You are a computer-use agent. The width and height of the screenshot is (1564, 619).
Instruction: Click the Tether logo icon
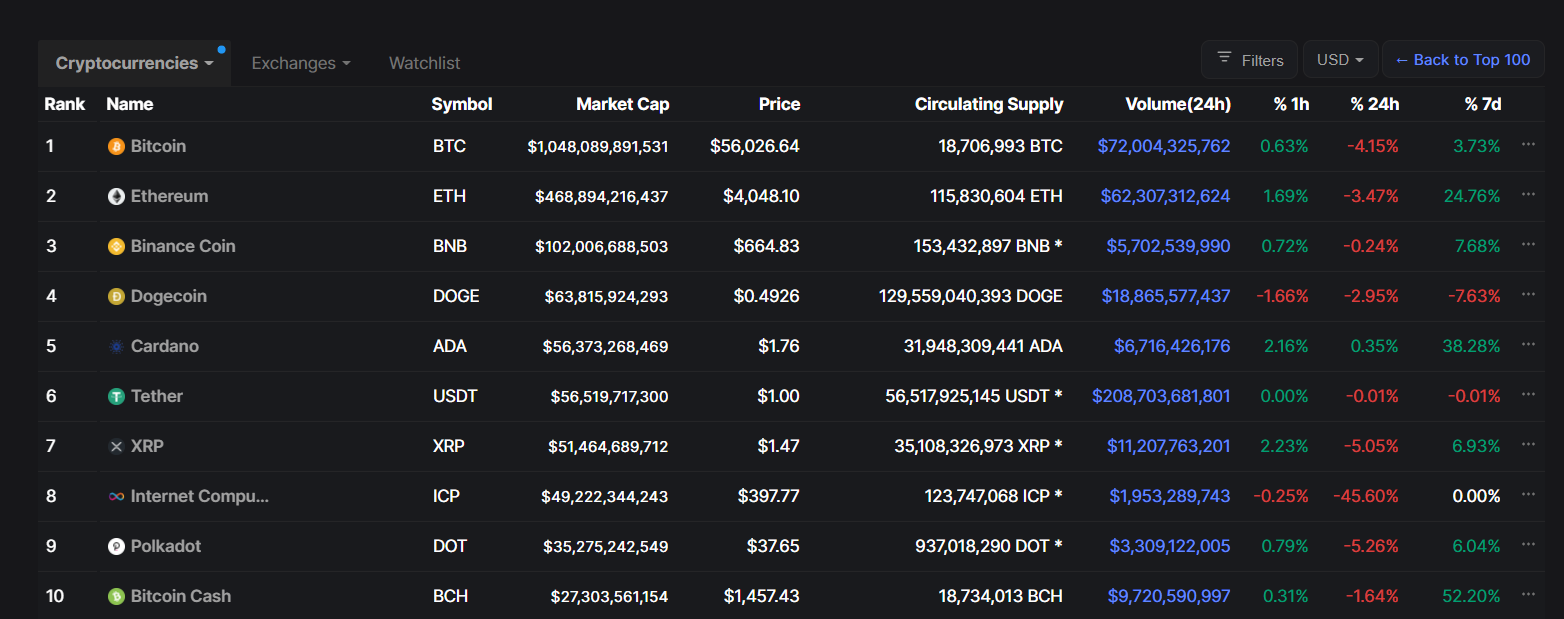click(x=116, y=396)
